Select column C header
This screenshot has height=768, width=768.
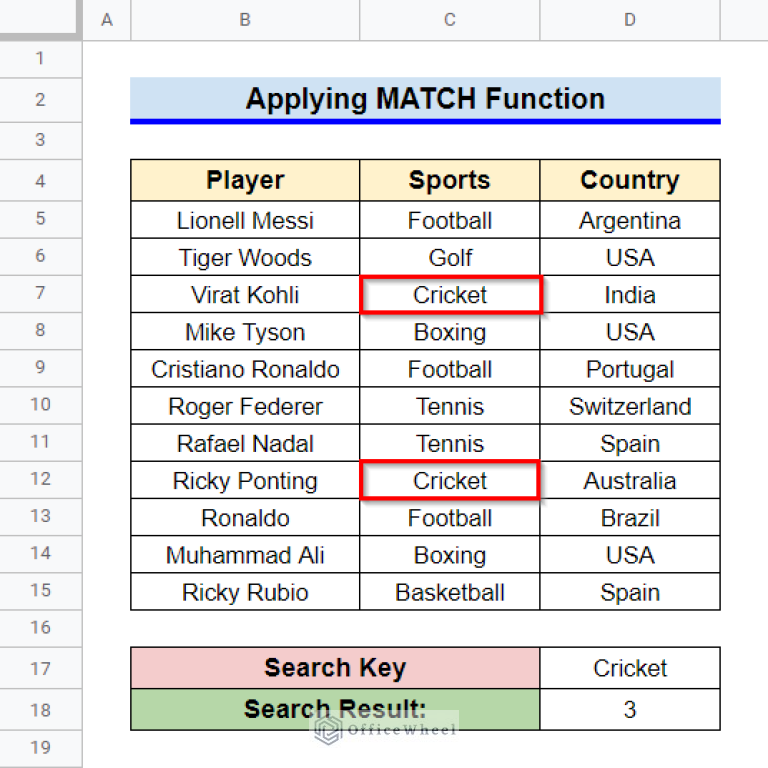pos(449,20)
